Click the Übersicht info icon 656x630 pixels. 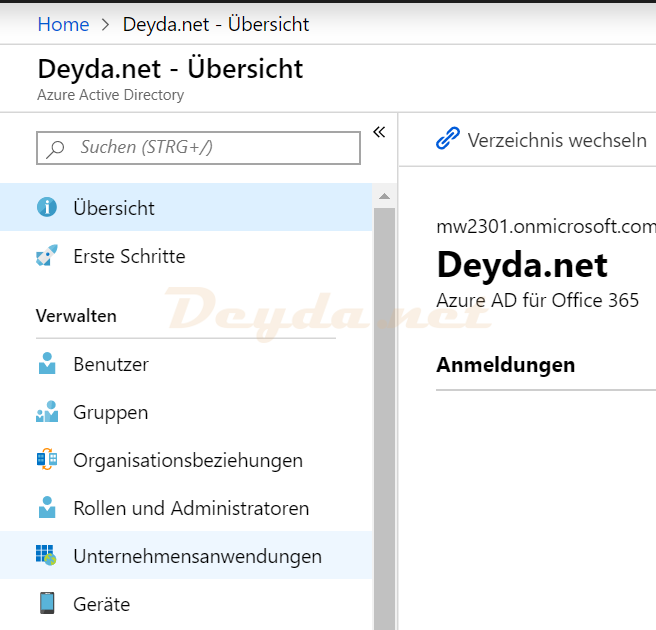47,208
